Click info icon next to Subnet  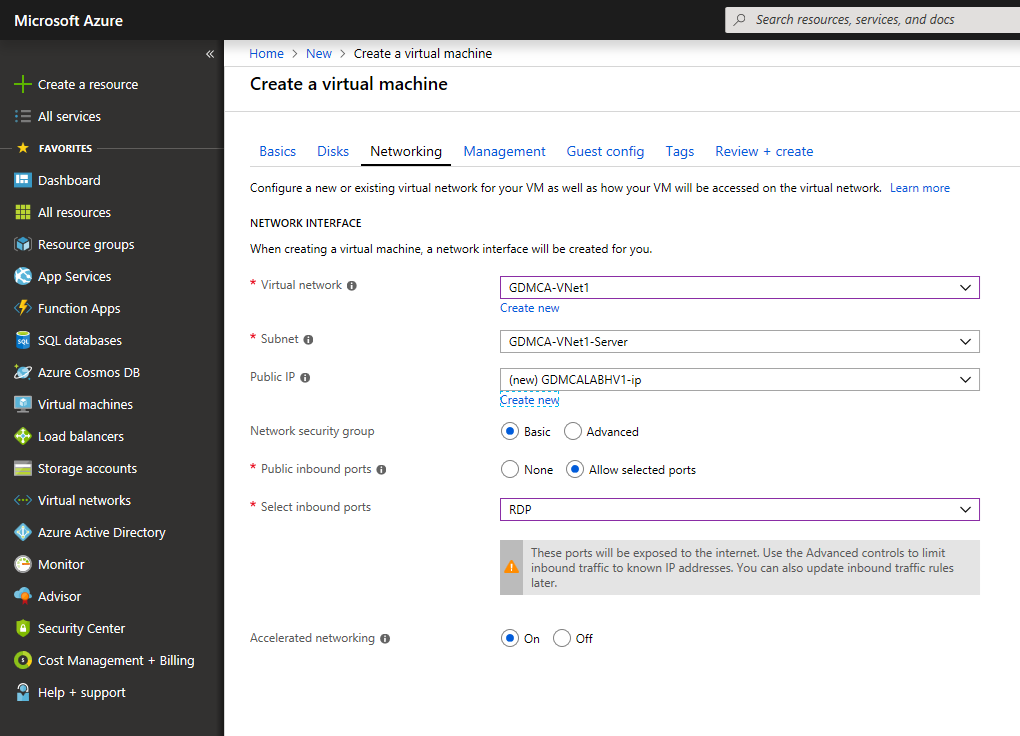(308, 340)
